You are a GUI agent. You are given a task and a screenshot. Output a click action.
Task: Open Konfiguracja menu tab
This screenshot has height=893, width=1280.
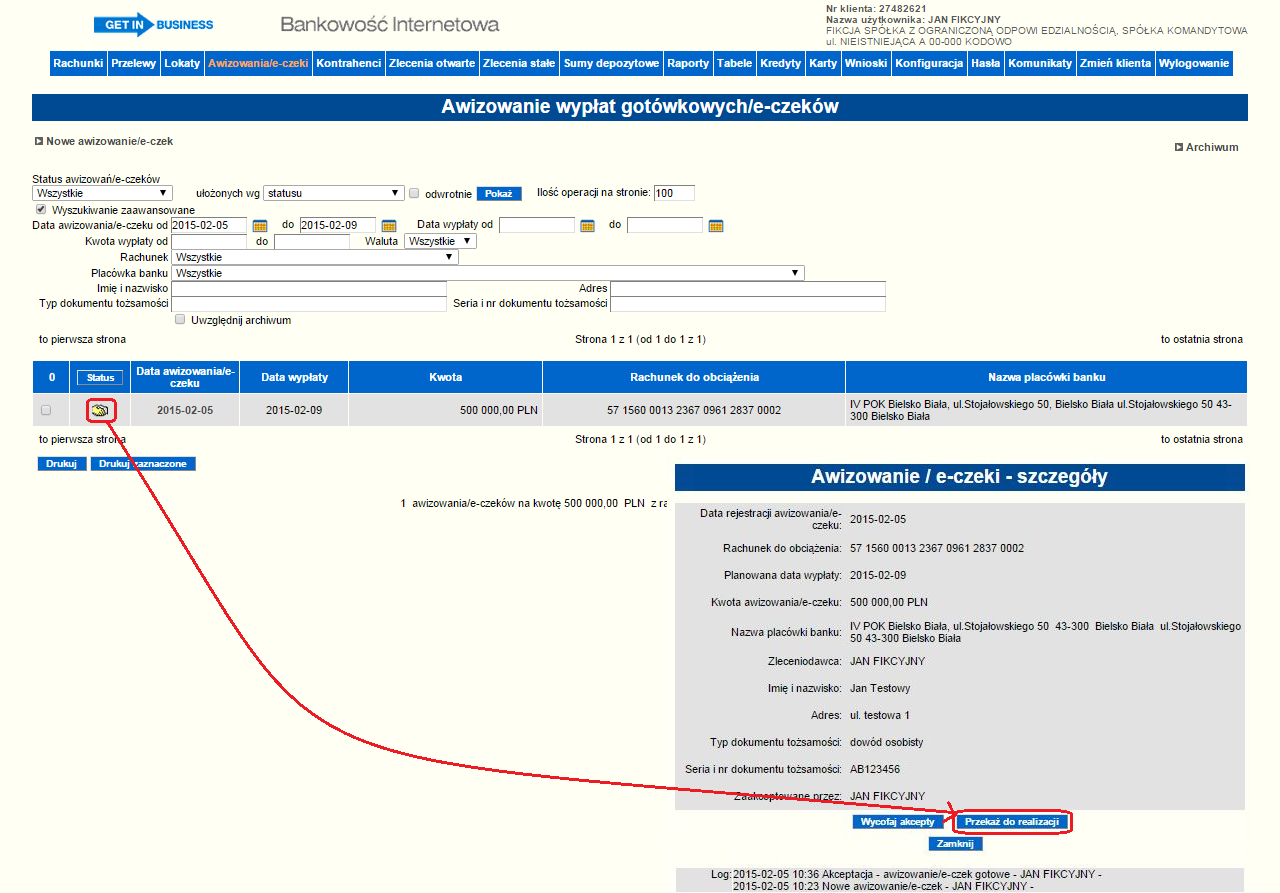pyautogui.click(x=929, y=63)
